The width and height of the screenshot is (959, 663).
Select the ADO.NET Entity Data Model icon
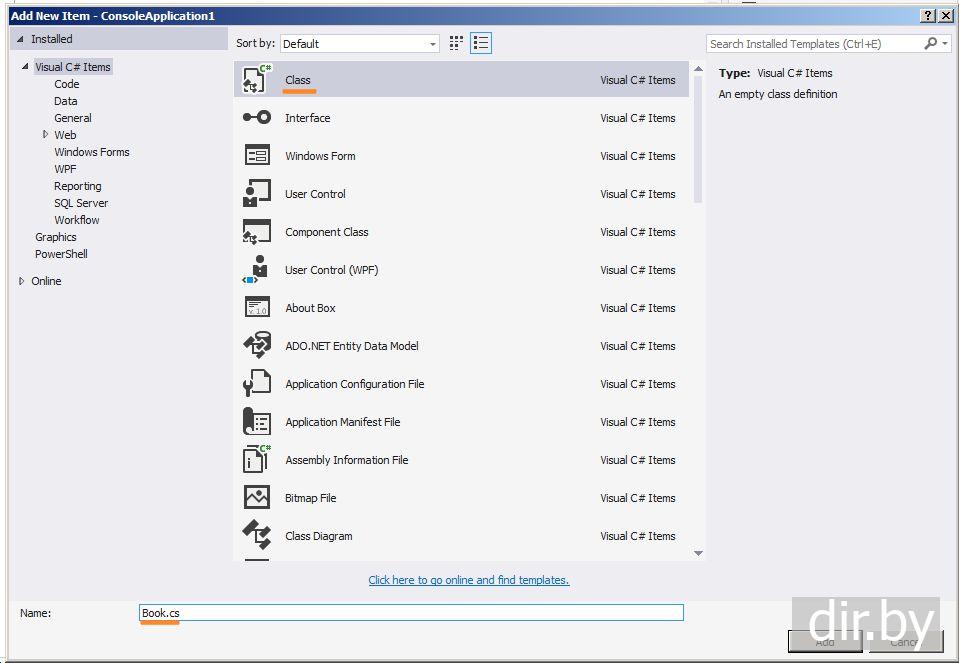[x=257, y=346]
